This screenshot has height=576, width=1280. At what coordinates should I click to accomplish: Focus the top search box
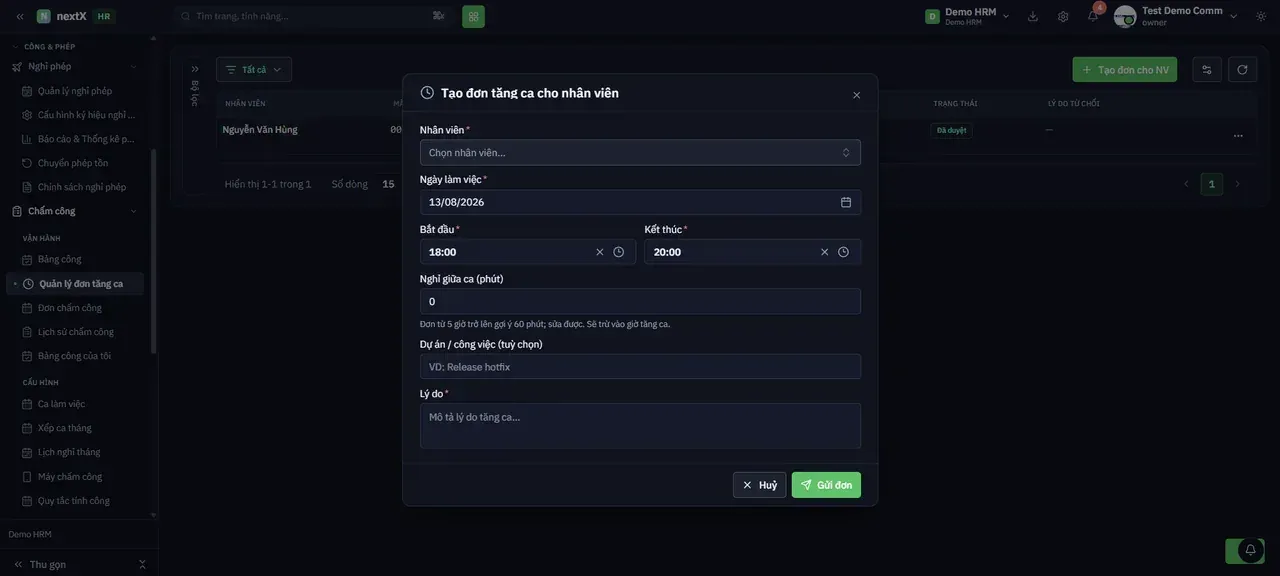[312, 16]
